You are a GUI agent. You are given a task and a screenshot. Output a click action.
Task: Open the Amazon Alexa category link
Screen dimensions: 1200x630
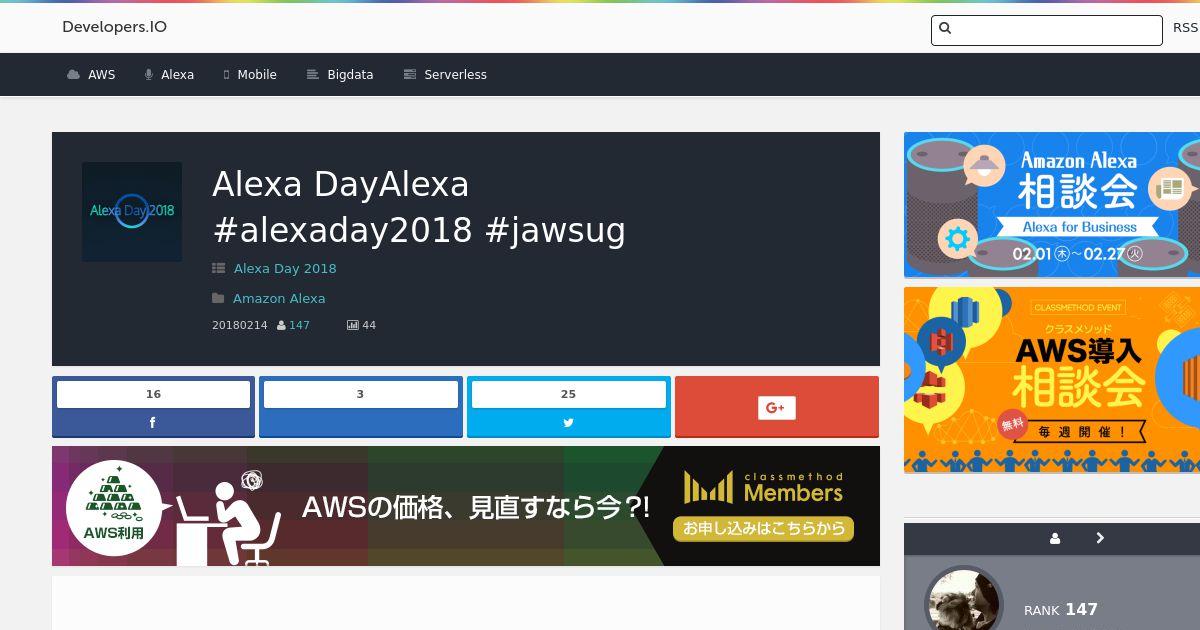click(x=279, y=298)
